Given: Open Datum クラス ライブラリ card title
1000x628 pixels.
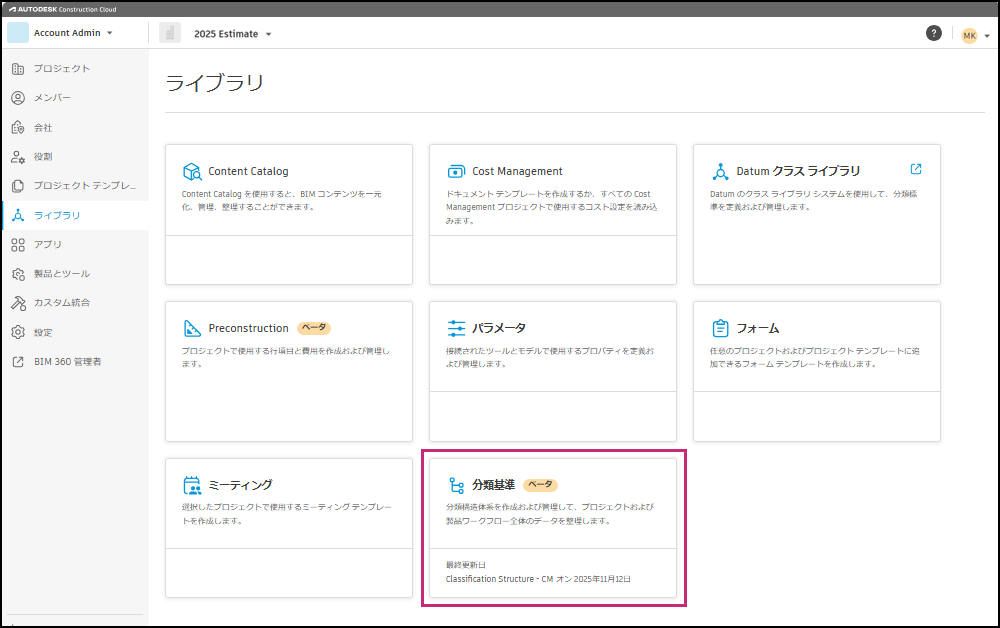Looking at the screenshot, I should tap(798, 171).
